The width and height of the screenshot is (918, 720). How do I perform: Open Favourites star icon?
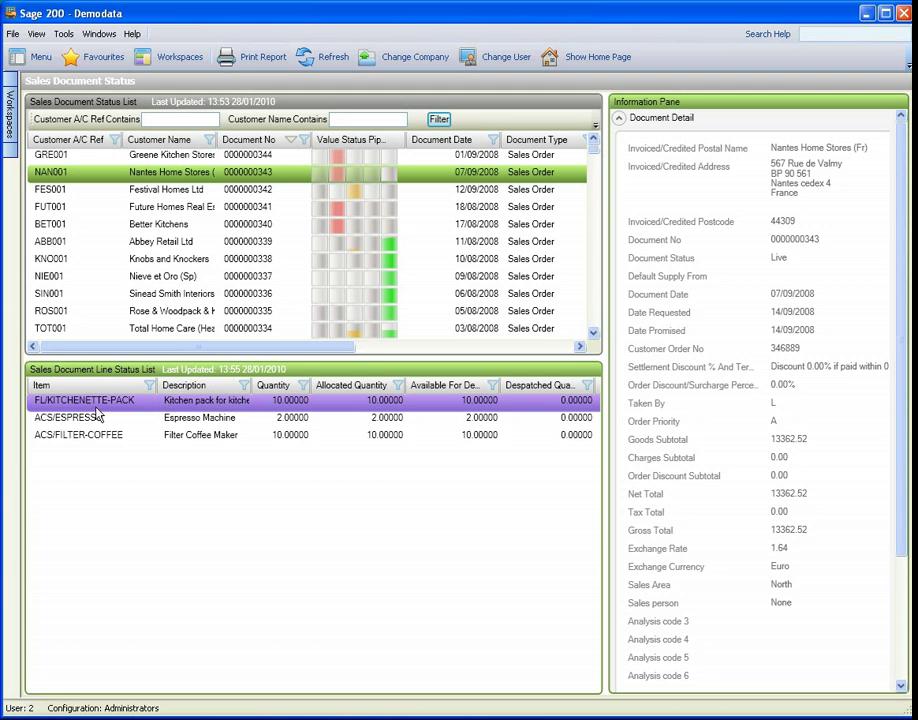coord(70,57)
